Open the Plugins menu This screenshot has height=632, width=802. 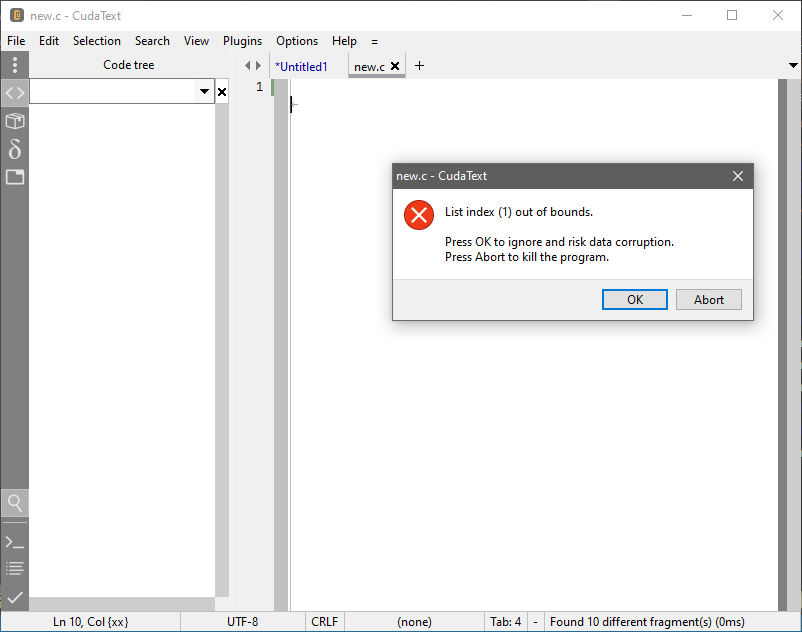[x=242, y=41]
